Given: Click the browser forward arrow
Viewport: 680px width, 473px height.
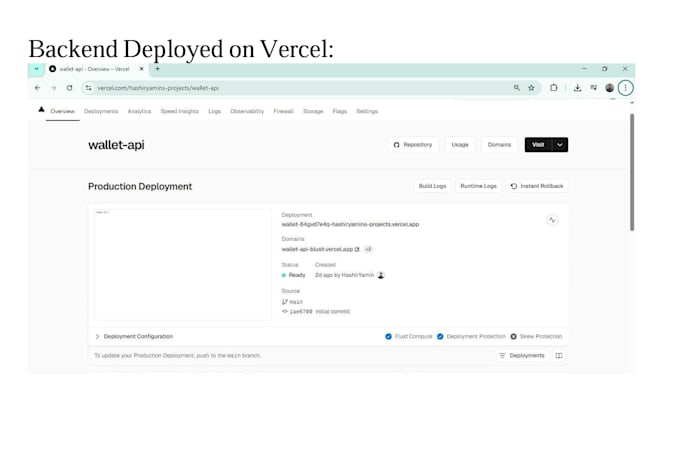Looking at the screenshot, I should (53, 88).
